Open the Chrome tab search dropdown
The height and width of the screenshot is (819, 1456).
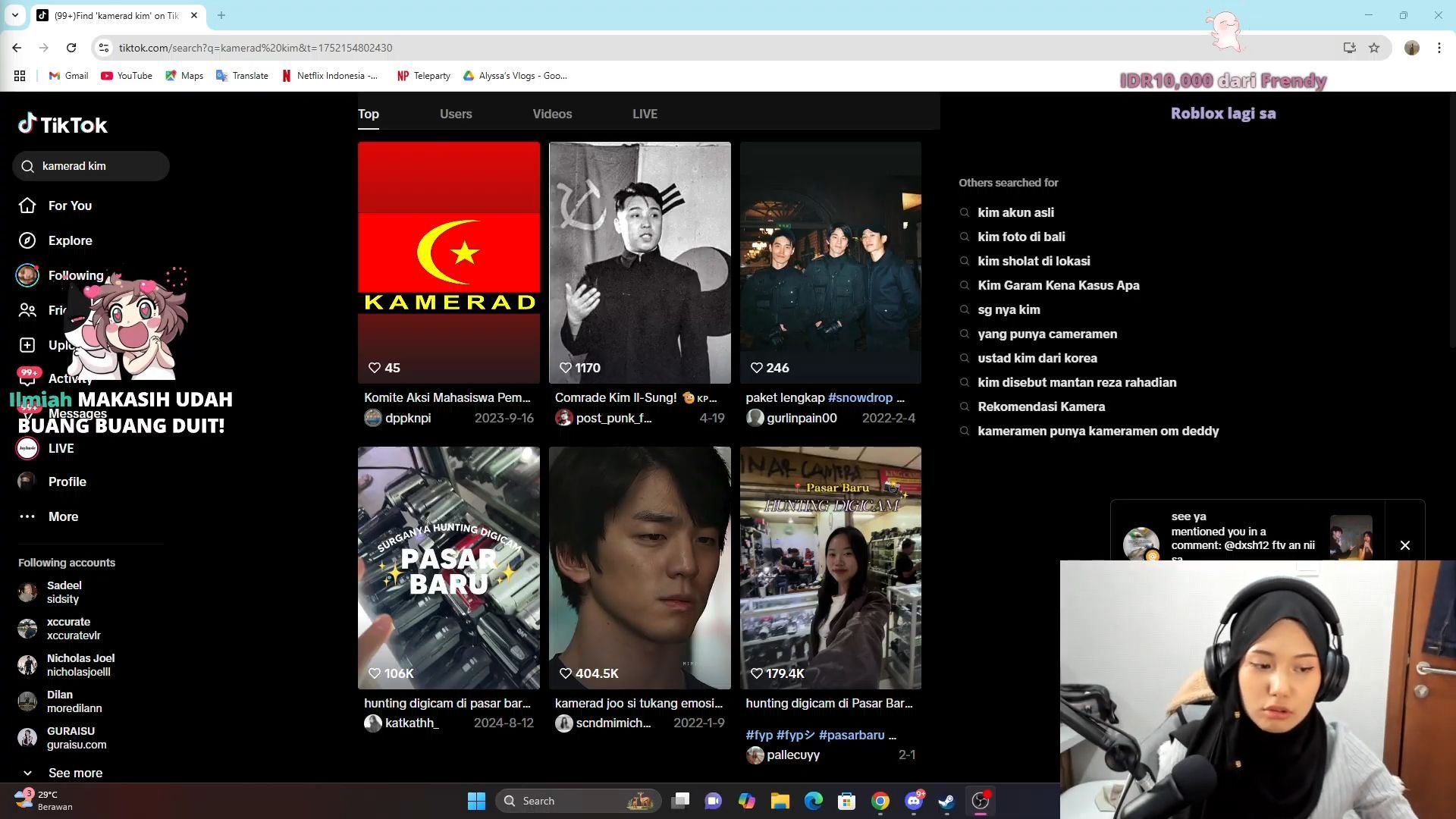[x=14, y=15]
